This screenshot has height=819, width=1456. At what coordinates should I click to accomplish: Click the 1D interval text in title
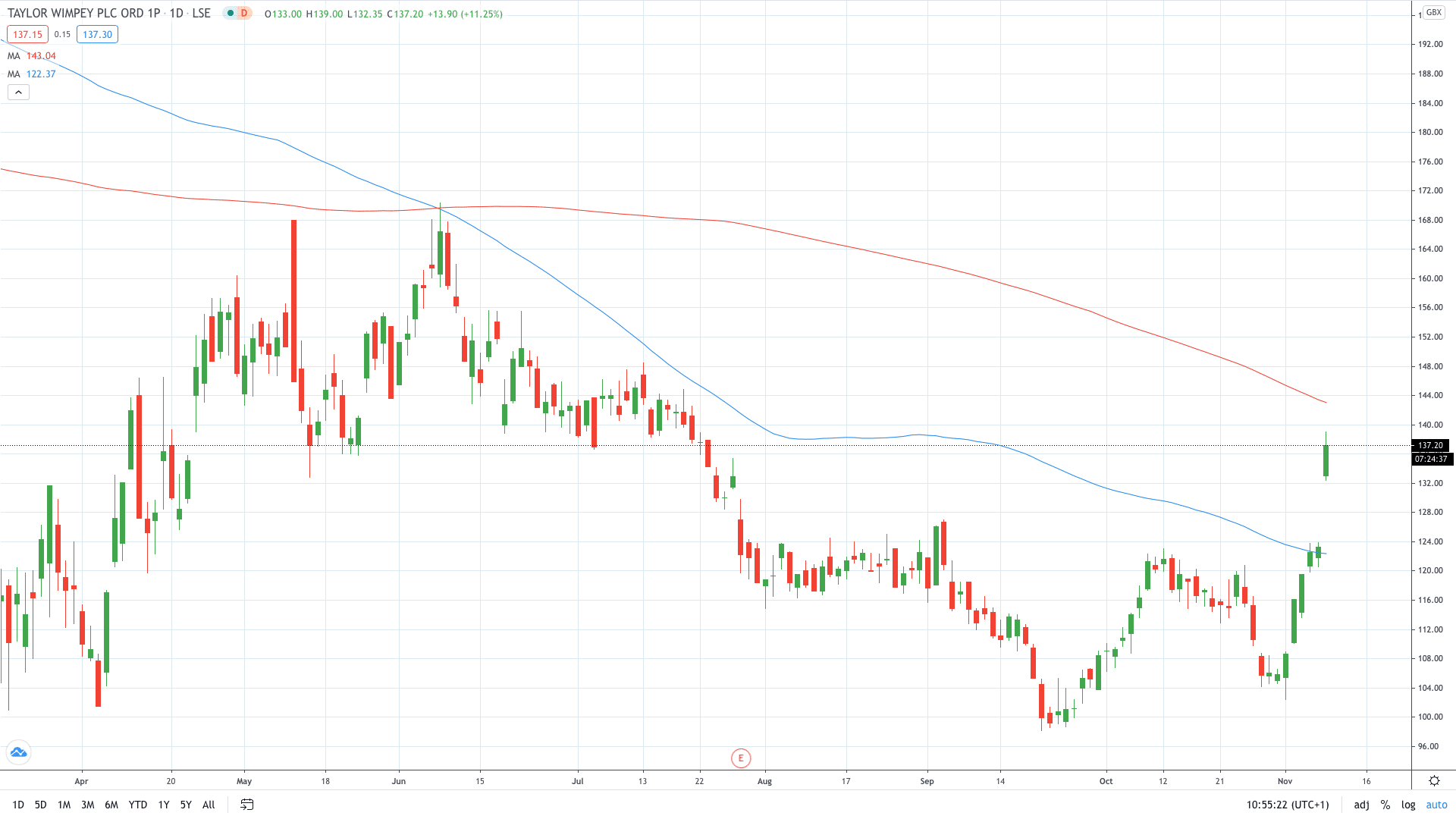177,14
